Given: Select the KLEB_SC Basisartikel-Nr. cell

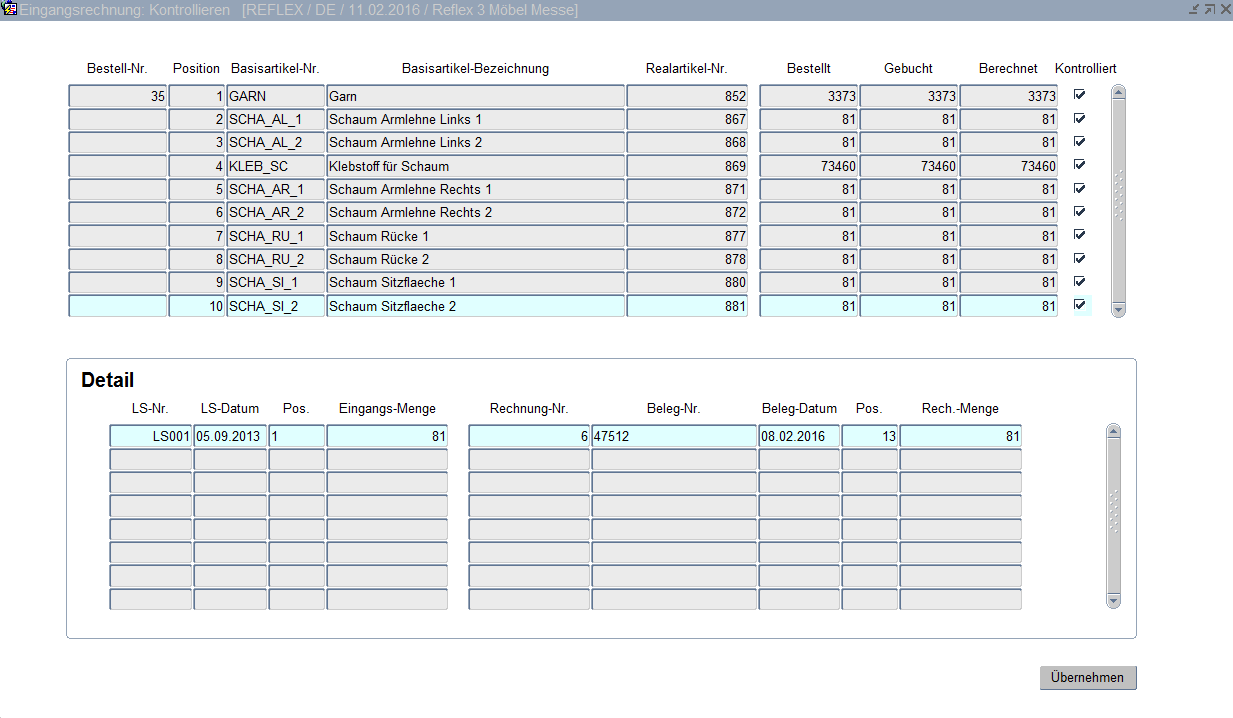Looking at the screenshot, I should [x=276, y=166].
